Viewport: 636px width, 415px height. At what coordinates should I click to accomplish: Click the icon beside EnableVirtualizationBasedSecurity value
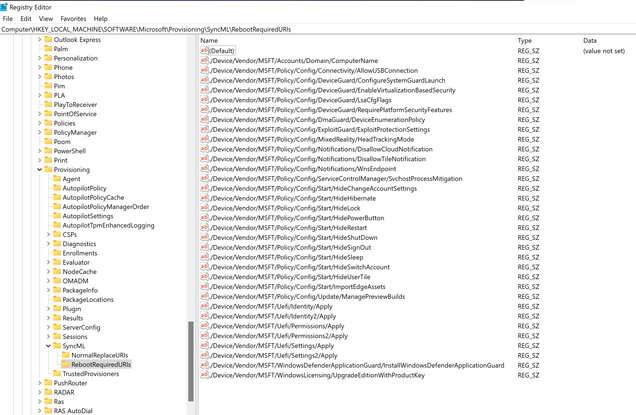click(x=204, y=90)
